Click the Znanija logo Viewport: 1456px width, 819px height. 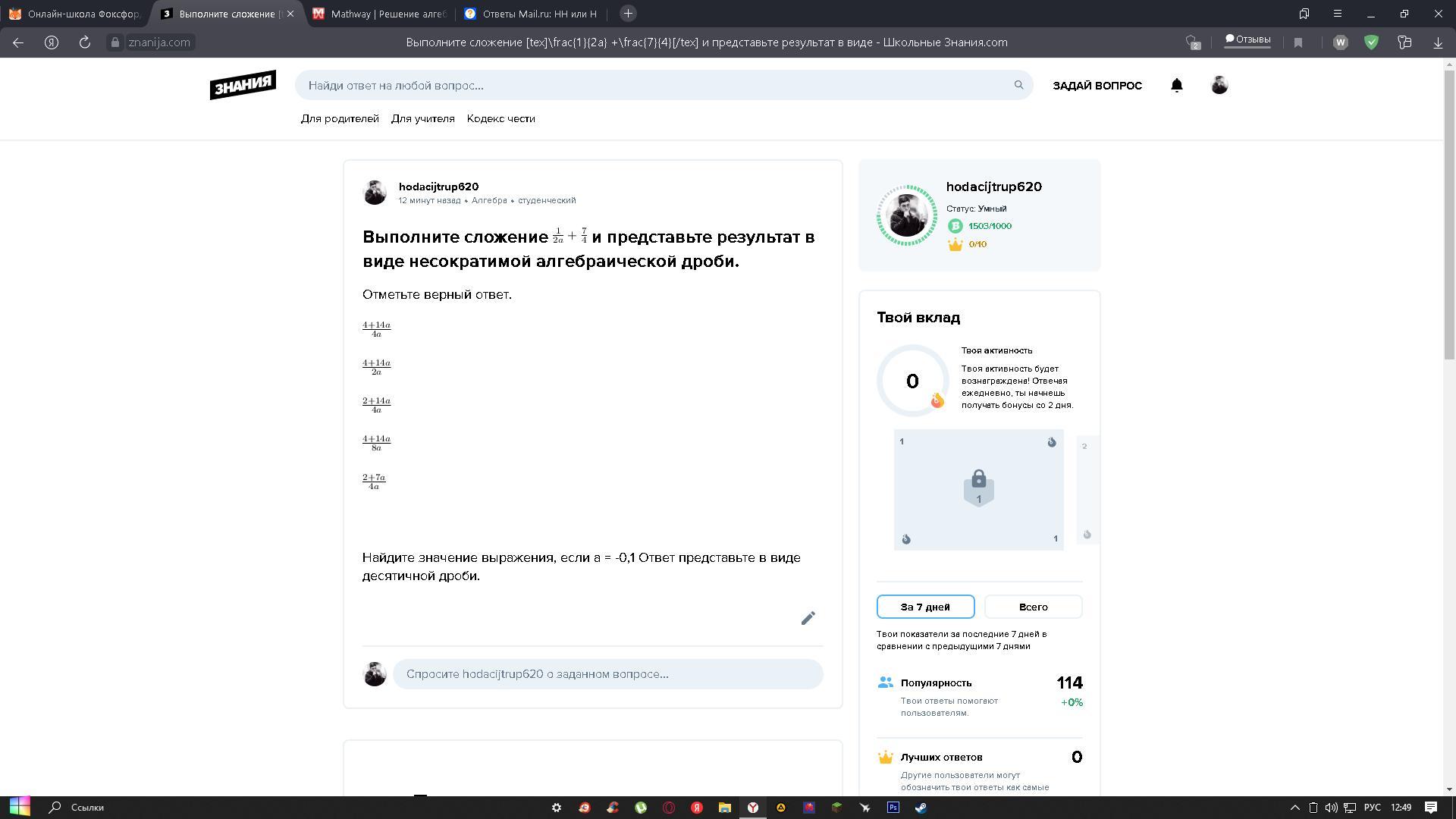coord(243,85)
